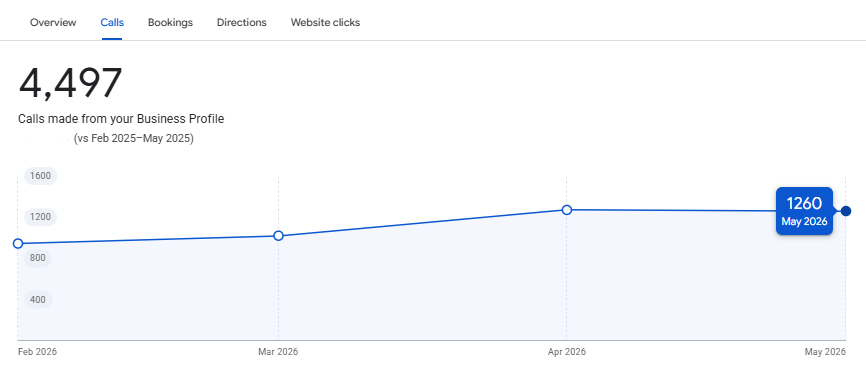Open the Overview tab
866x371 pixels.
53,23
